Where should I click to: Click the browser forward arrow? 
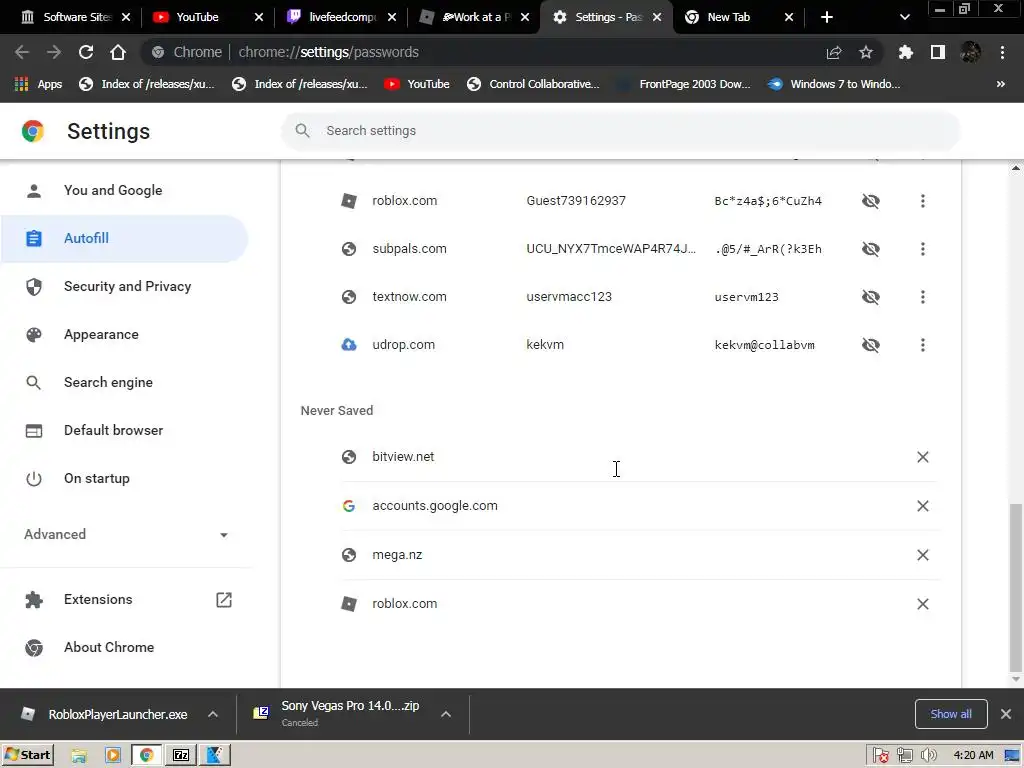pyautogui.click(x=54, y=52)
